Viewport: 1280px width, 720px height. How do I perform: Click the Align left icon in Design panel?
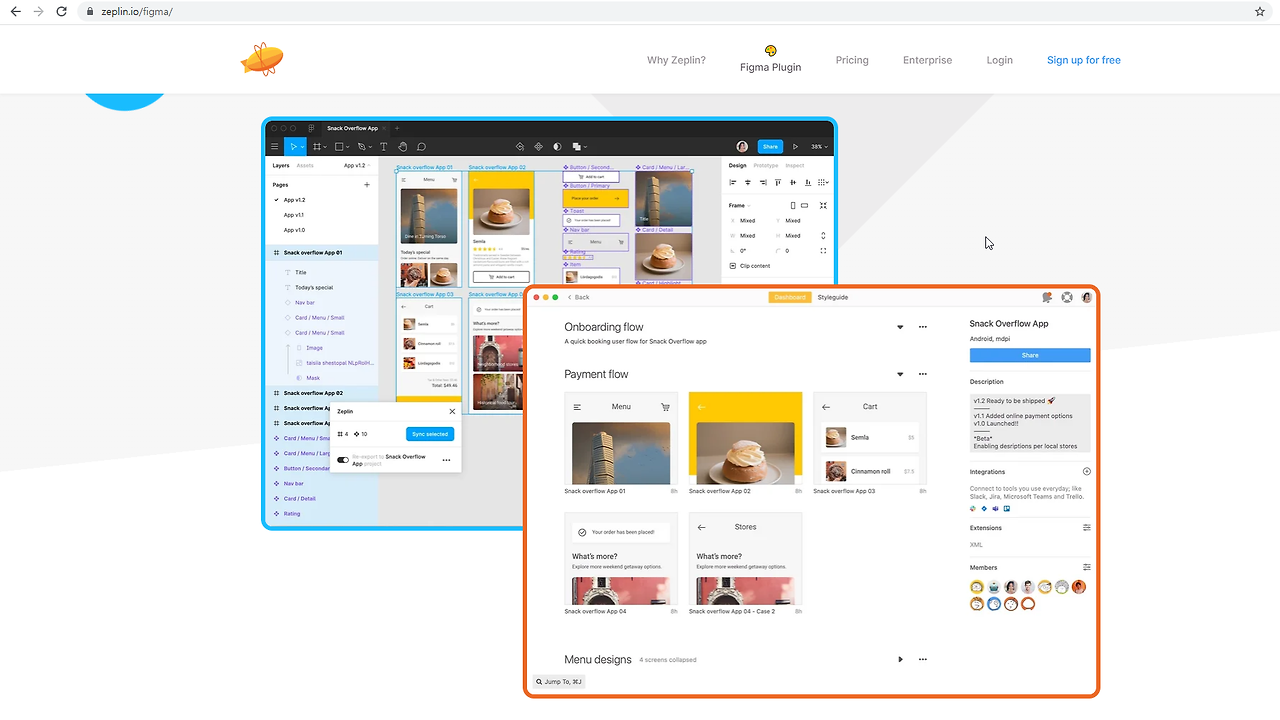pos(732,182)
